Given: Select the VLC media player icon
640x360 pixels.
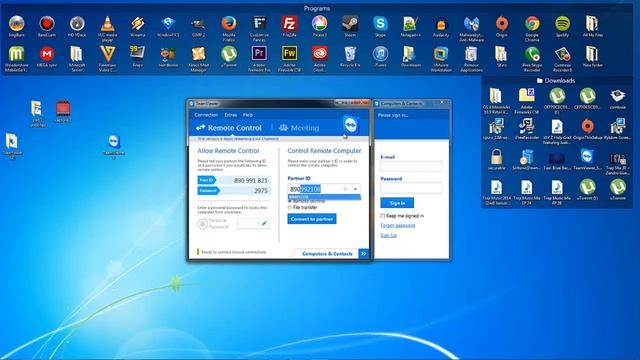Looking at the screenshot, I should [x=107, y=29].
